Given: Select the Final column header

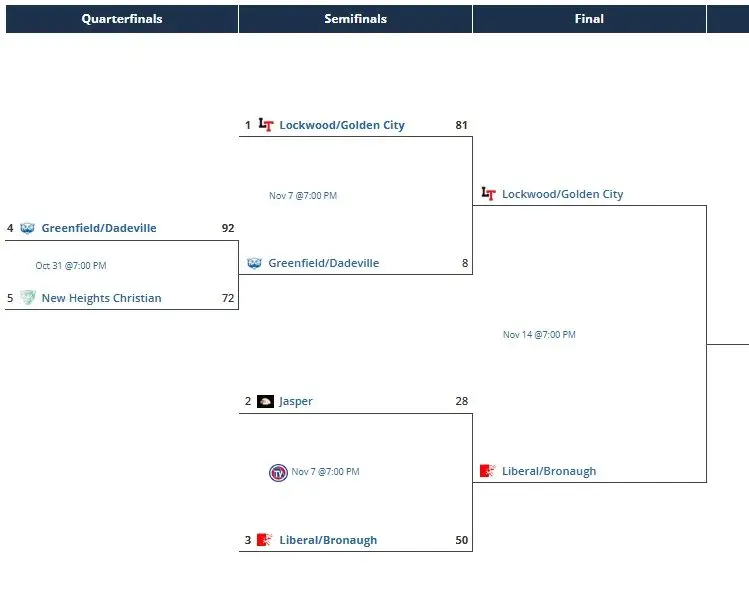Looking at the screenshot, I should tap(589, 19).
